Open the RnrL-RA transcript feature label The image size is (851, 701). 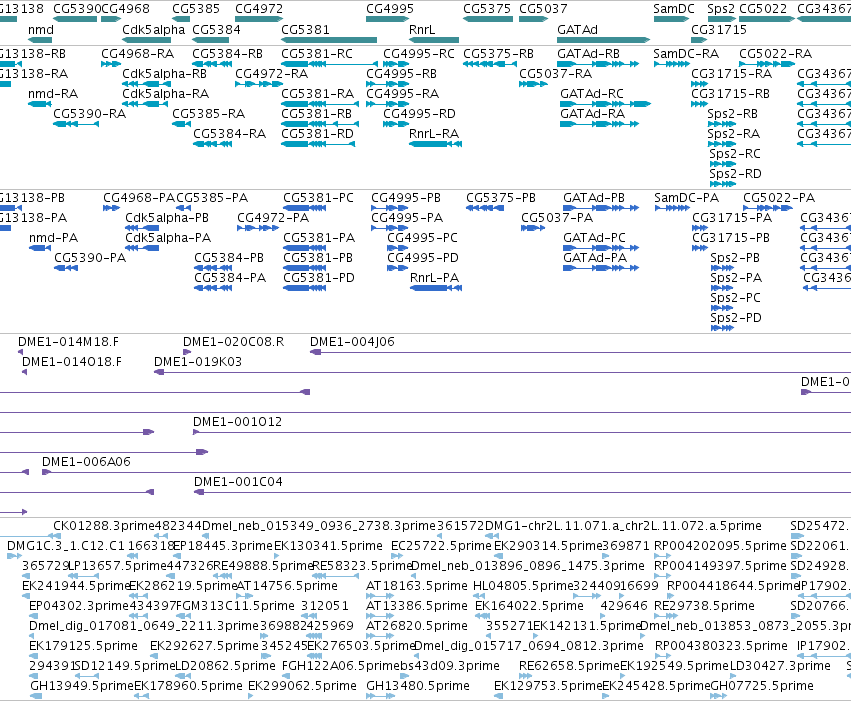click(x=434, y=133)
